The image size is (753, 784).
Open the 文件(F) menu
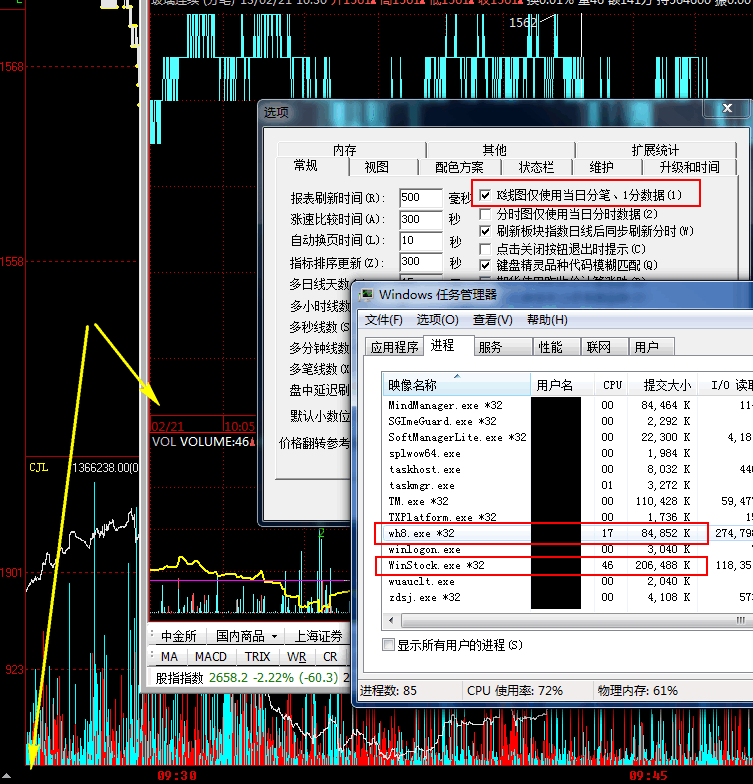pyautogui.click(x=383, y=320)
